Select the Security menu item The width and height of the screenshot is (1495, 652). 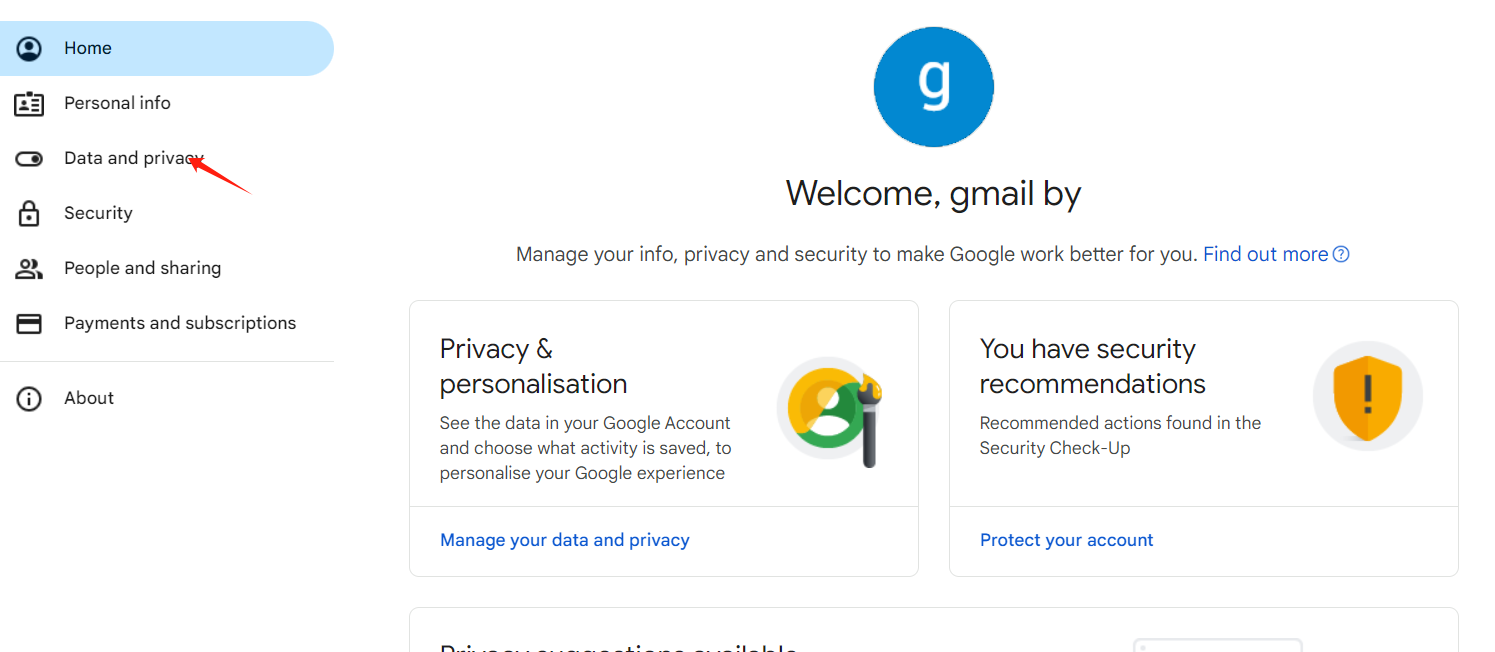(x=98, y=213)
